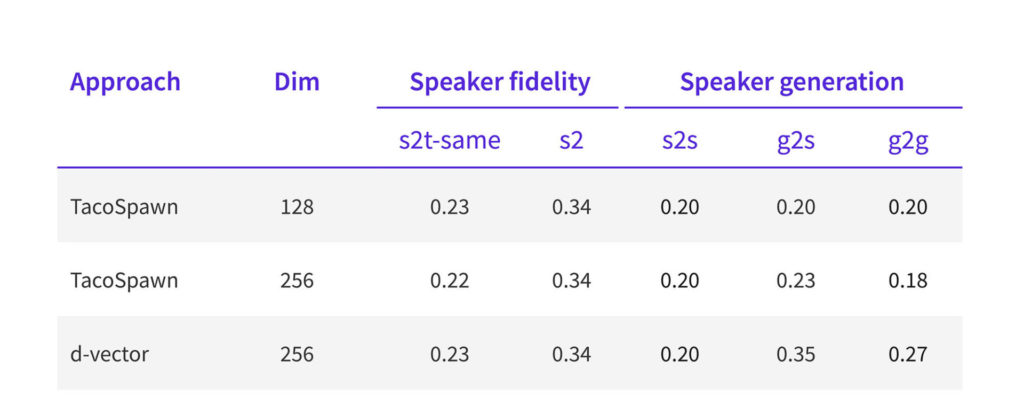Image resolution: width=1024 pixels, height=416 pixels.
Task: Click the Approach column header
Action: 125,82
